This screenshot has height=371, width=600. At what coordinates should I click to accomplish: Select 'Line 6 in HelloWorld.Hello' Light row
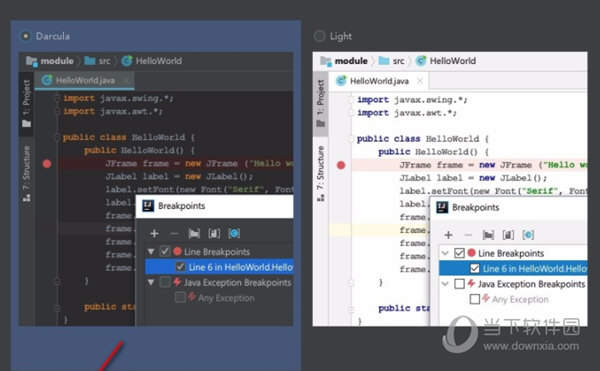point(513,268)
